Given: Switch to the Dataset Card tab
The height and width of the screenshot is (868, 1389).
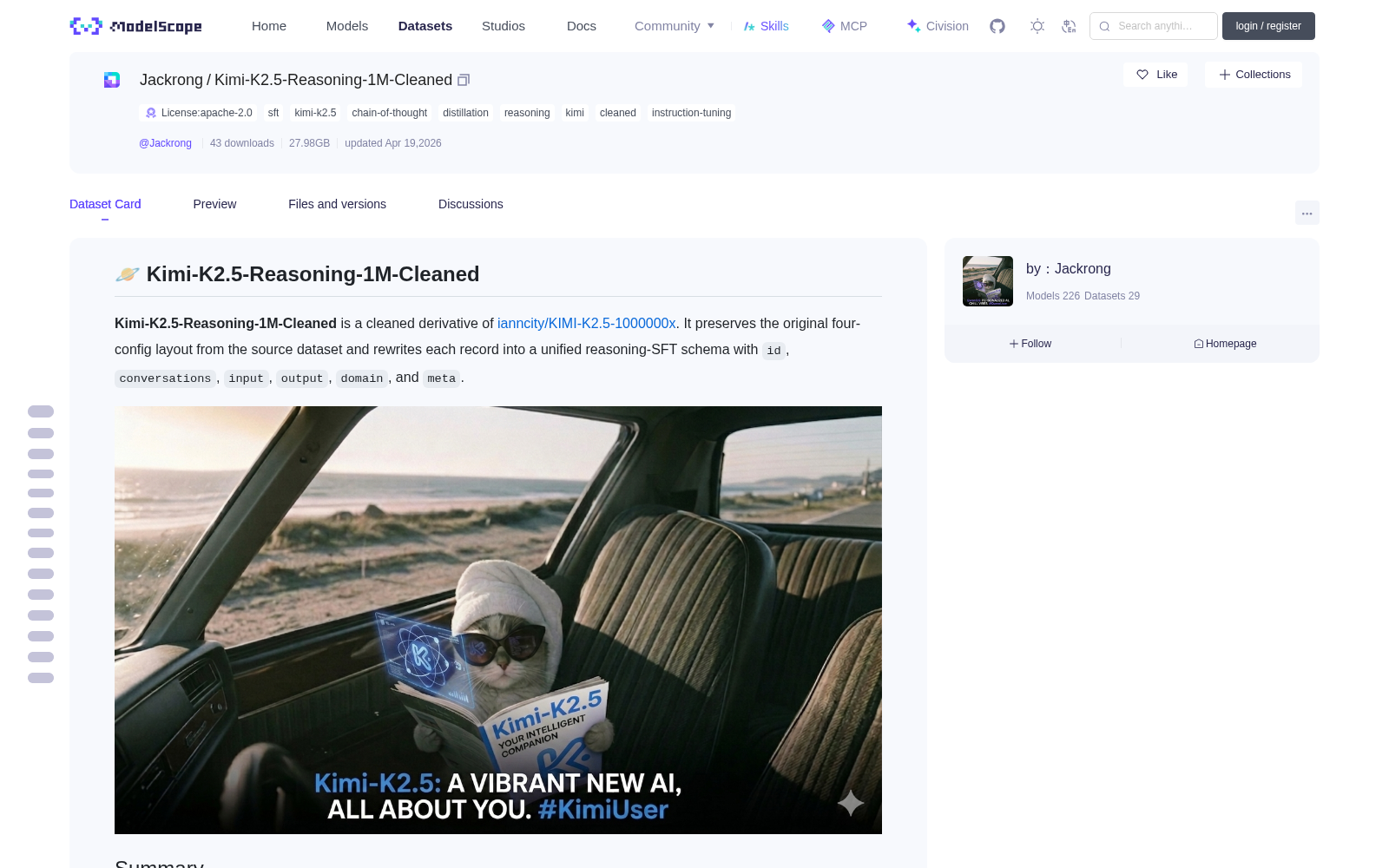Looking at the screenshot, I should [x=105, y=204].
